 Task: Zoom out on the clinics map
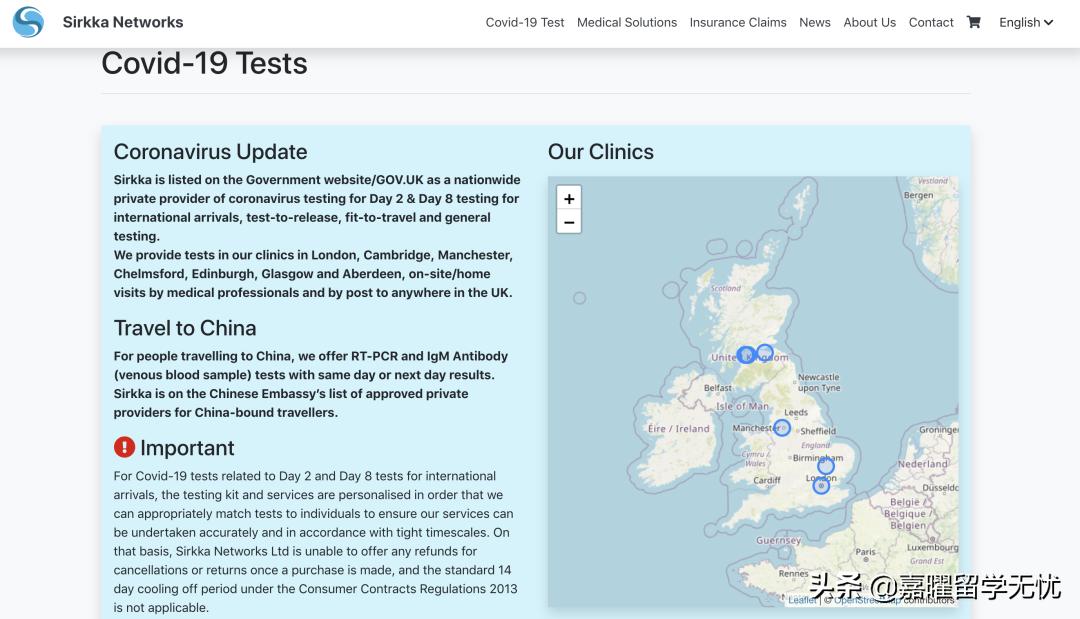pos(569,222)
